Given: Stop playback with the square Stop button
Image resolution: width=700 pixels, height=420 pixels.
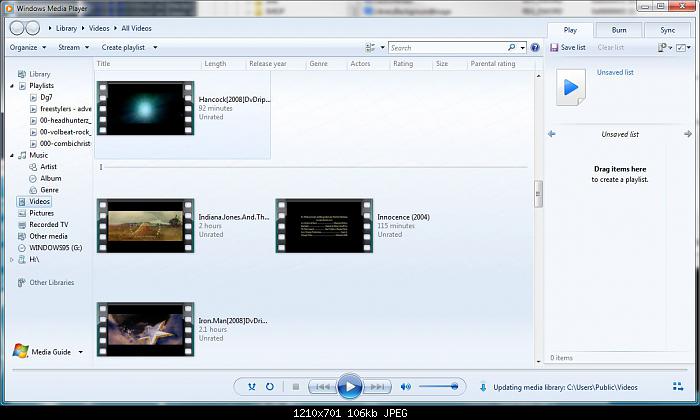Looking at the screenshot, I should 296,387.
